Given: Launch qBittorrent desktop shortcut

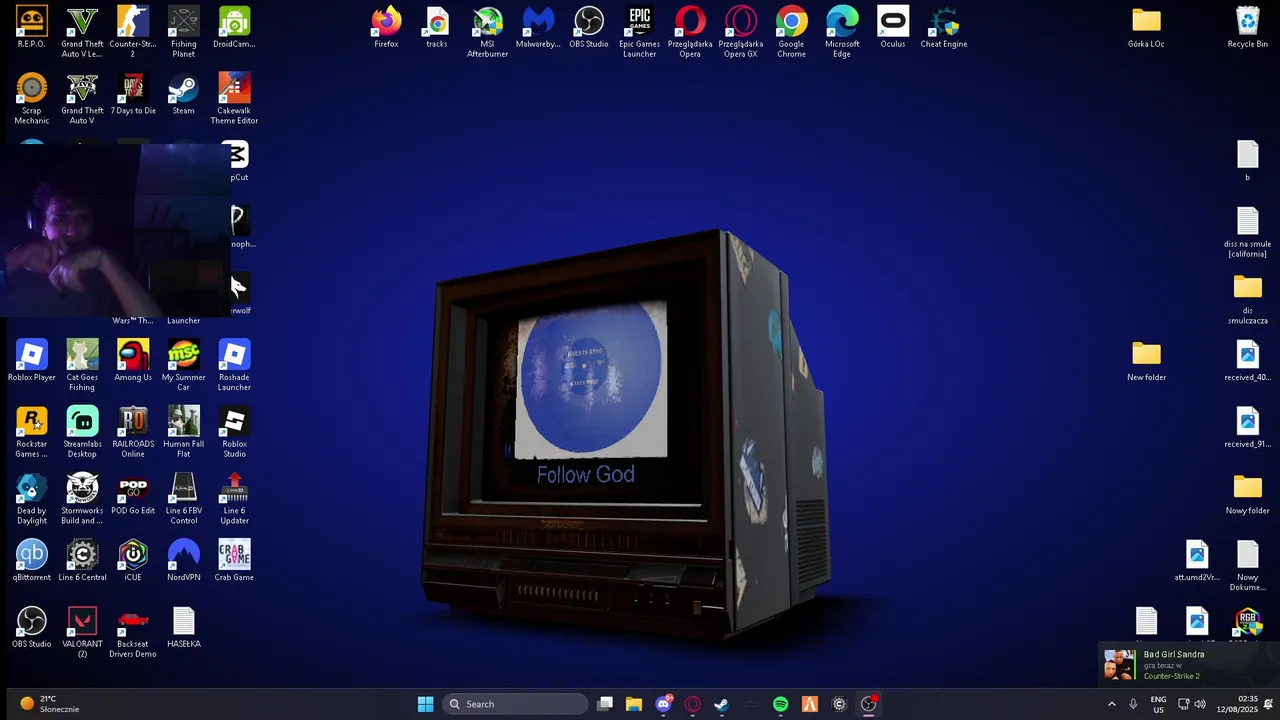Looking at the screenshot, I should [x=31, y=560].
